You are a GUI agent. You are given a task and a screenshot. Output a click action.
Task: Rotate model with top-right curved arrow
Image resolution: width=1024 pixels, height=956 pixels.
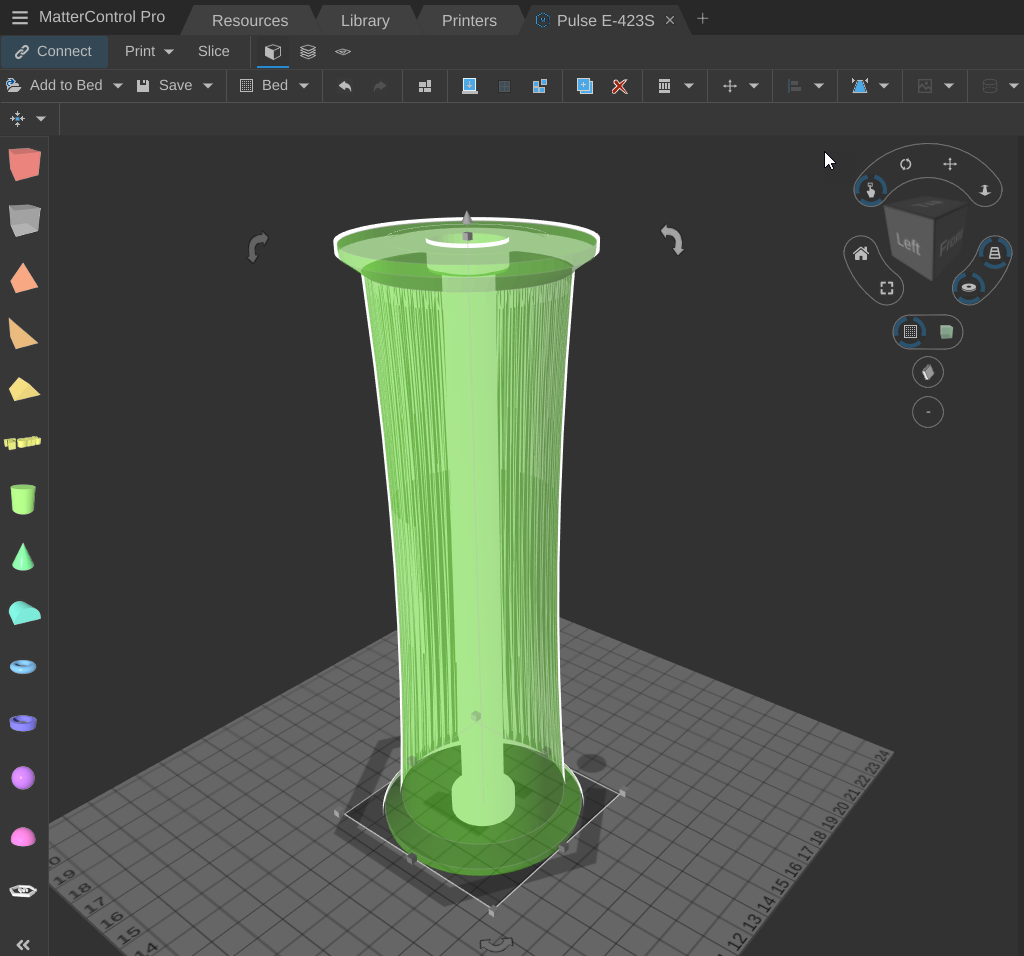click(x=672, y=240)
